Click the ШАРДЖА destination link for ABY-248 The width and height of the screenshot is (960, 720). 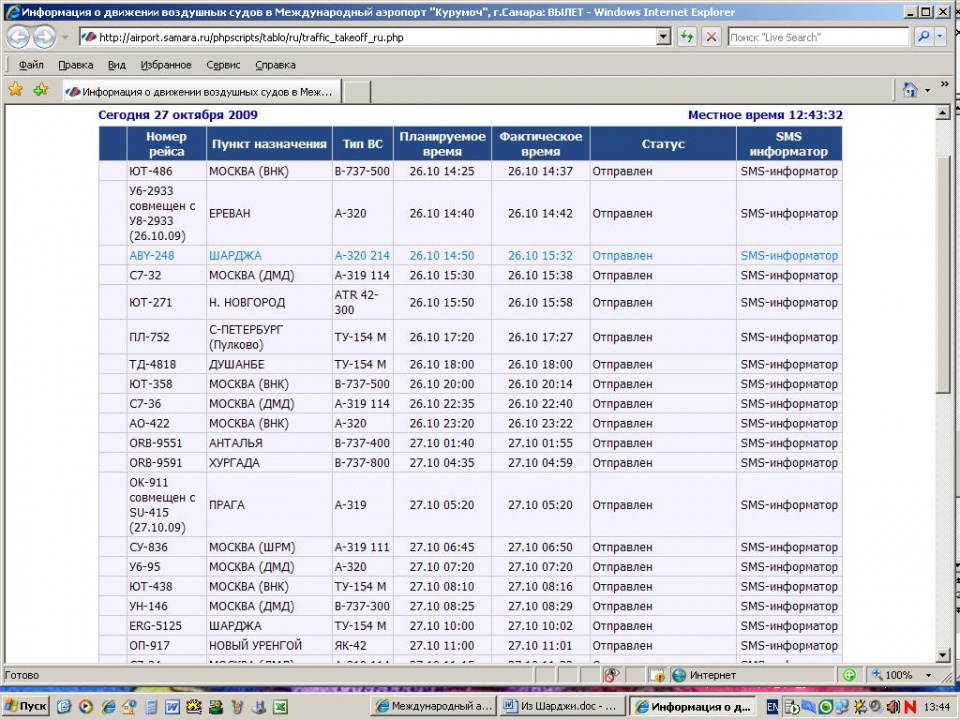point(235,256)
